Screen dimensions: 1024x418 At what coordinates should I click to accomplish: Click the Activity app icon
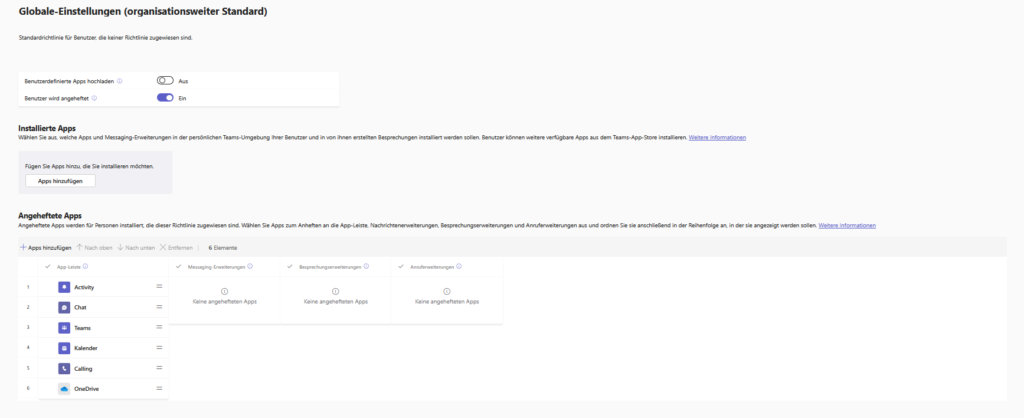pyautogui.click(x=64, y=287)
